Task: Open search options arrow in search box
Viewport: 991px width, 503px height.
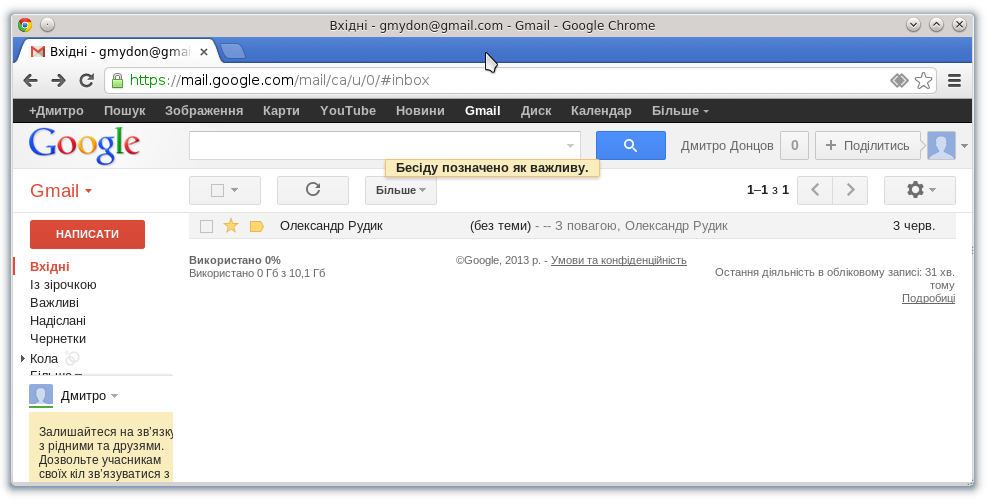Action: click(x=570, y=145)
